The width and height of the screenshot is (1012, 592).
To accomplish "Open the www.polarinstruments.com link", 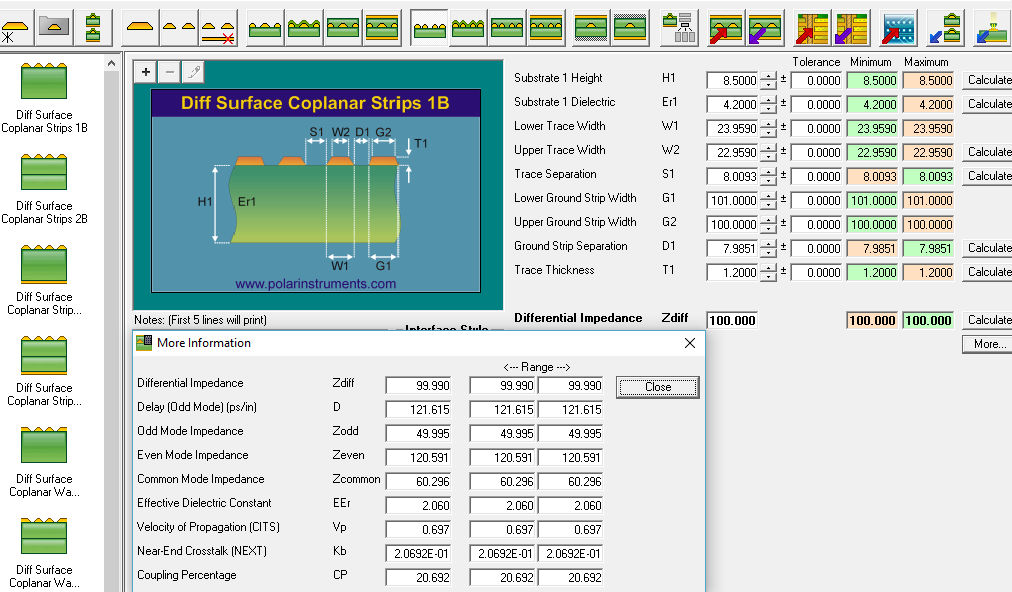I will click(x=315, y=284).
